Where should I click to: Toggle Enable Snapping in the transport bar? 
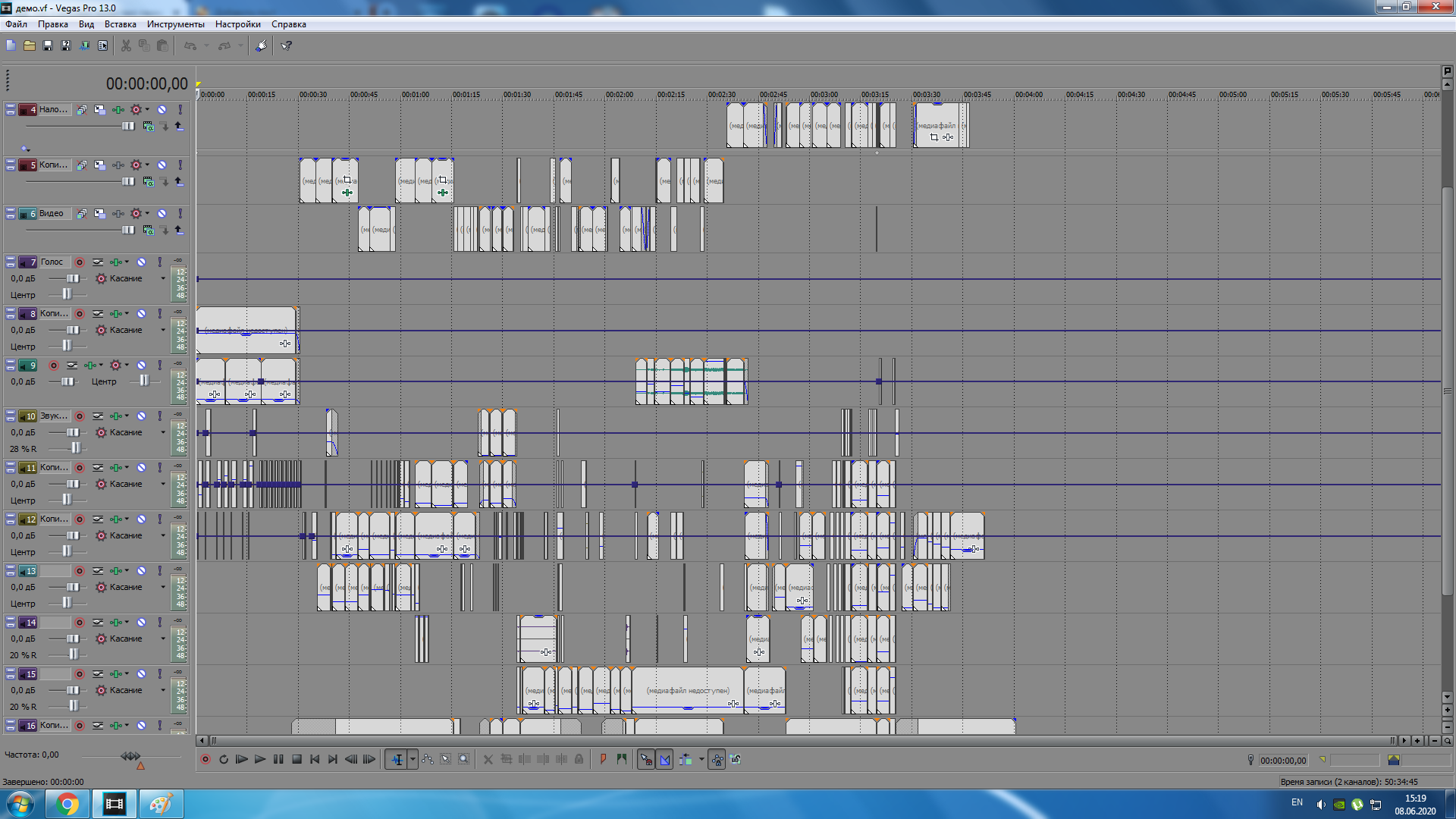click(646, 759)
